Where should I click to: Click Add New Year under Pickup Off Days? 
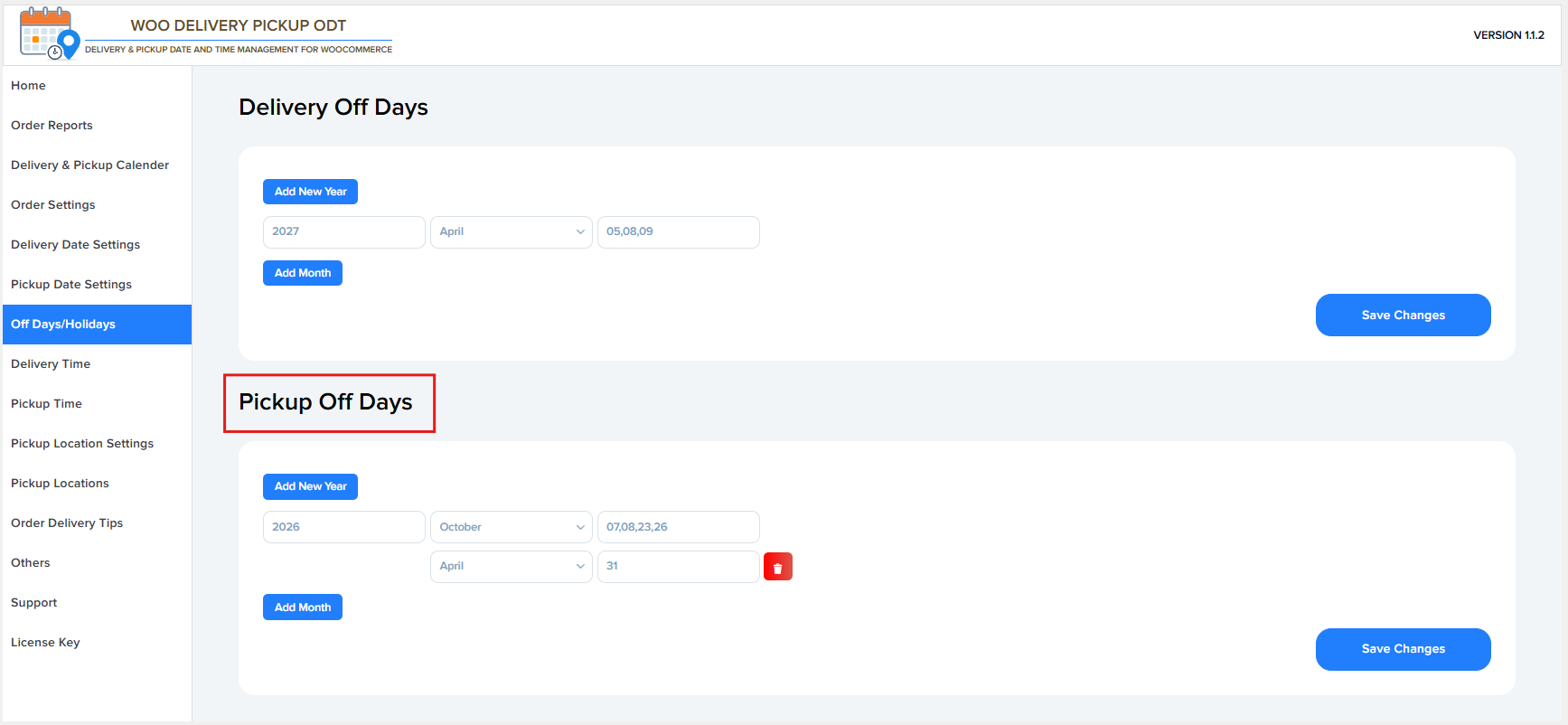click(x=310, y=486)
